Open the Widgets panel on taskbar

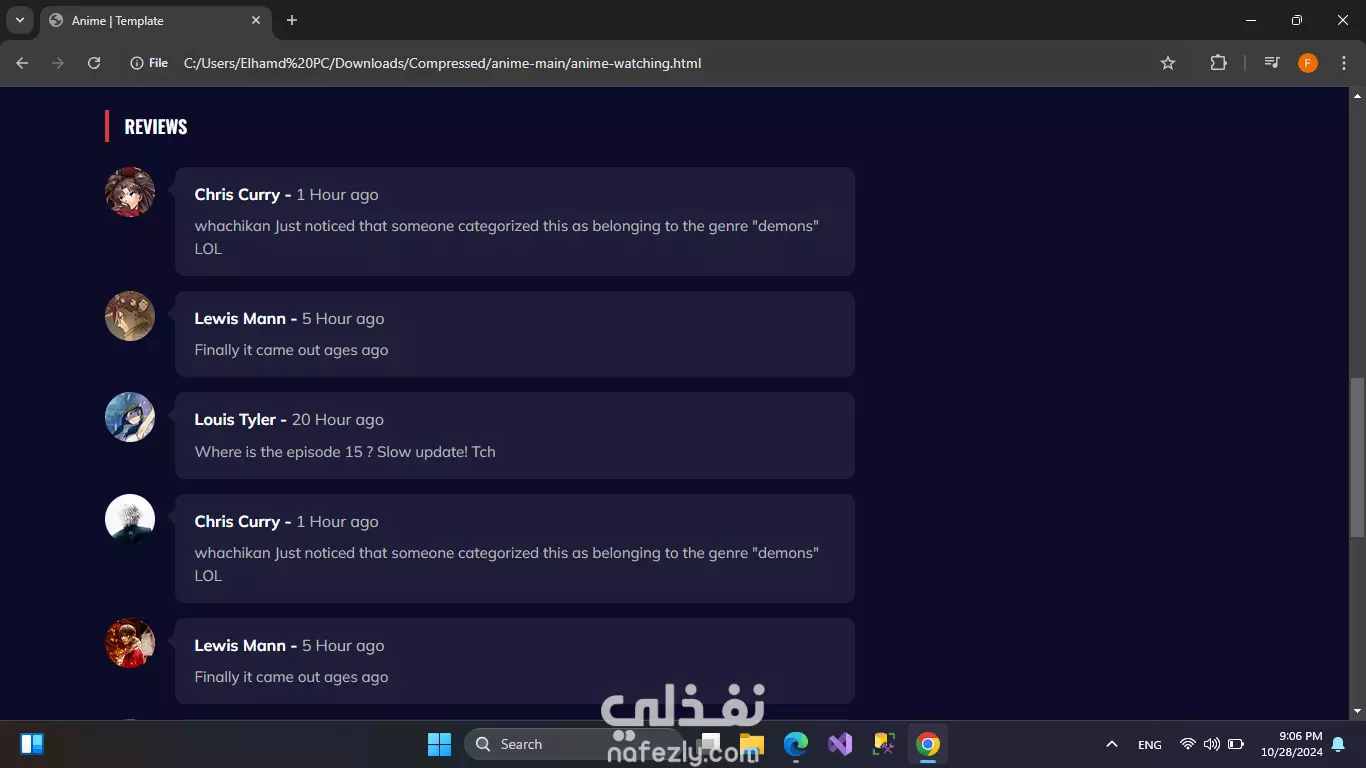(32, 744)
